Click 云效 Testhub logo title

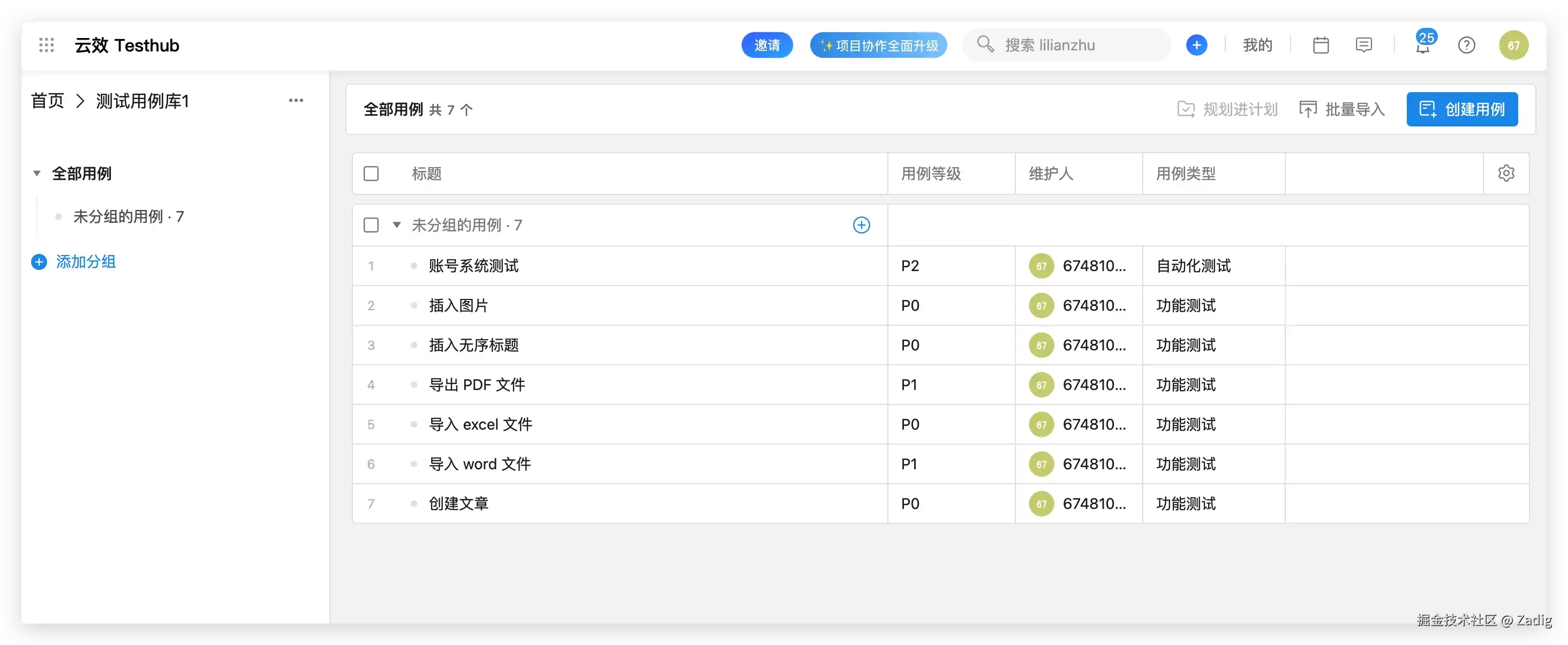pyautogui.click(x=126, y=45)
